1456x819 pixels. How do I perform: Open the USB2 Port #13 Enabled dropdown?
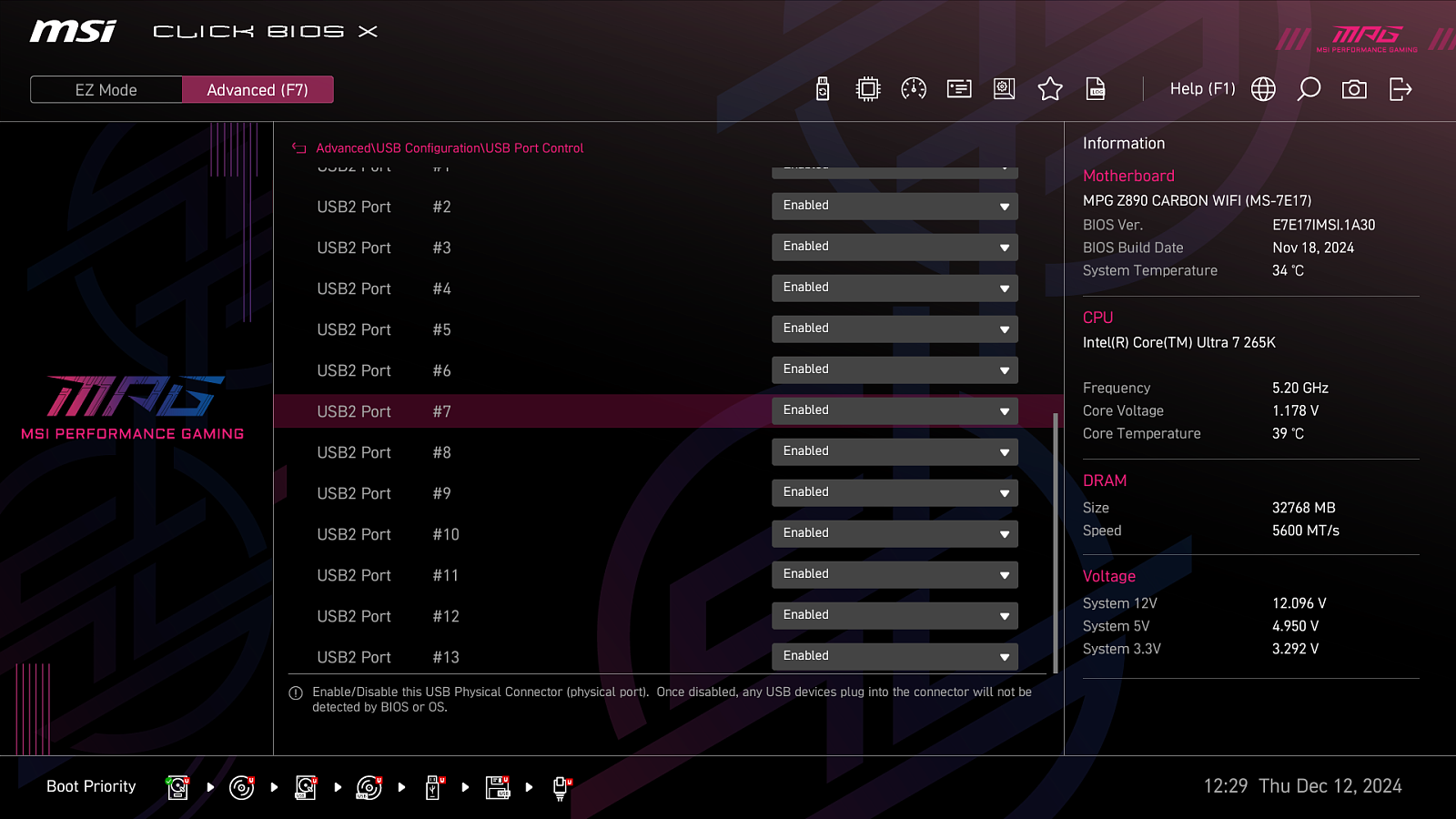895,657
